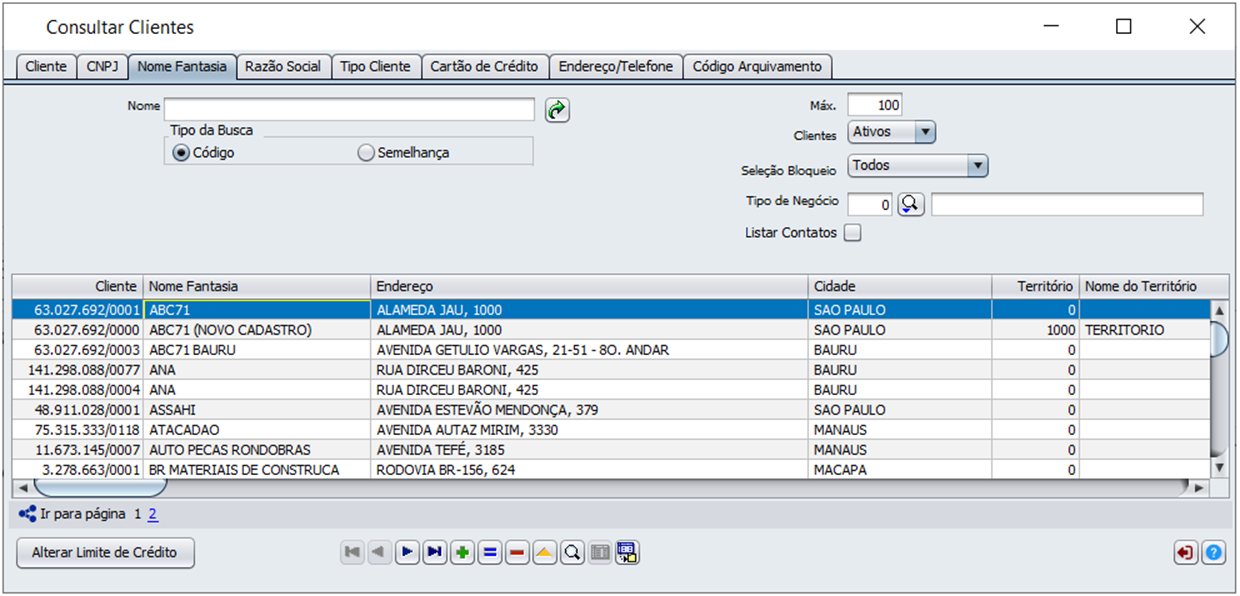Click MACAPA city cell
Image resolution: width=1240 pixels, height=596 pixels.
[x=900, y=470]
